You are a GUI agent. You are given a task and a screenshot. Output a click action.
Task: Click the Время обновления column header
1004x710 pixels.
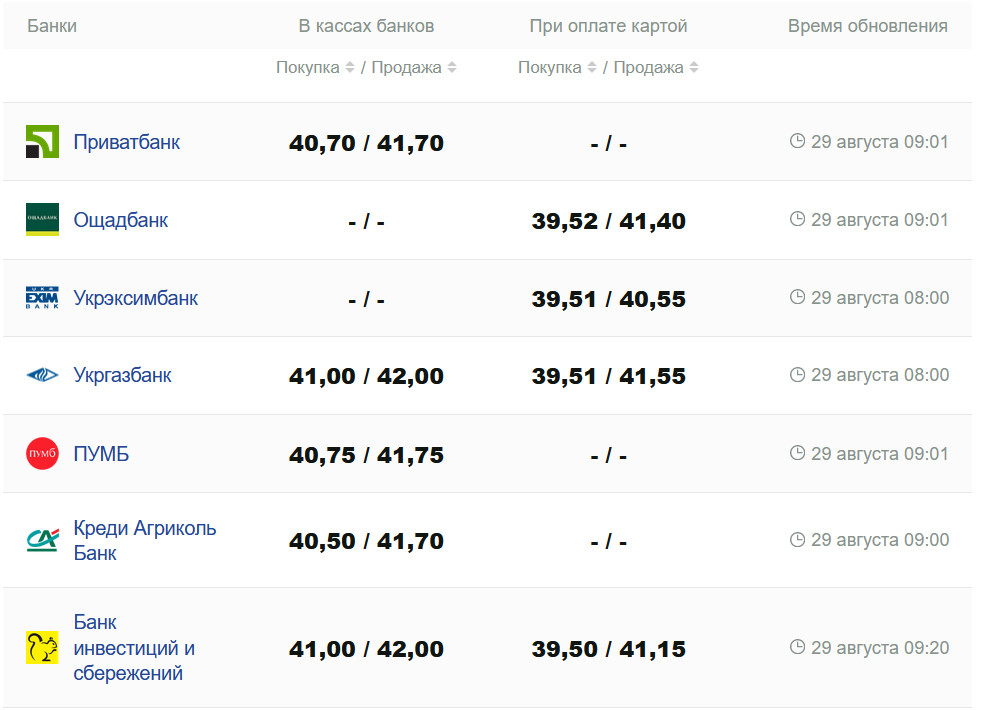(867, 27)
